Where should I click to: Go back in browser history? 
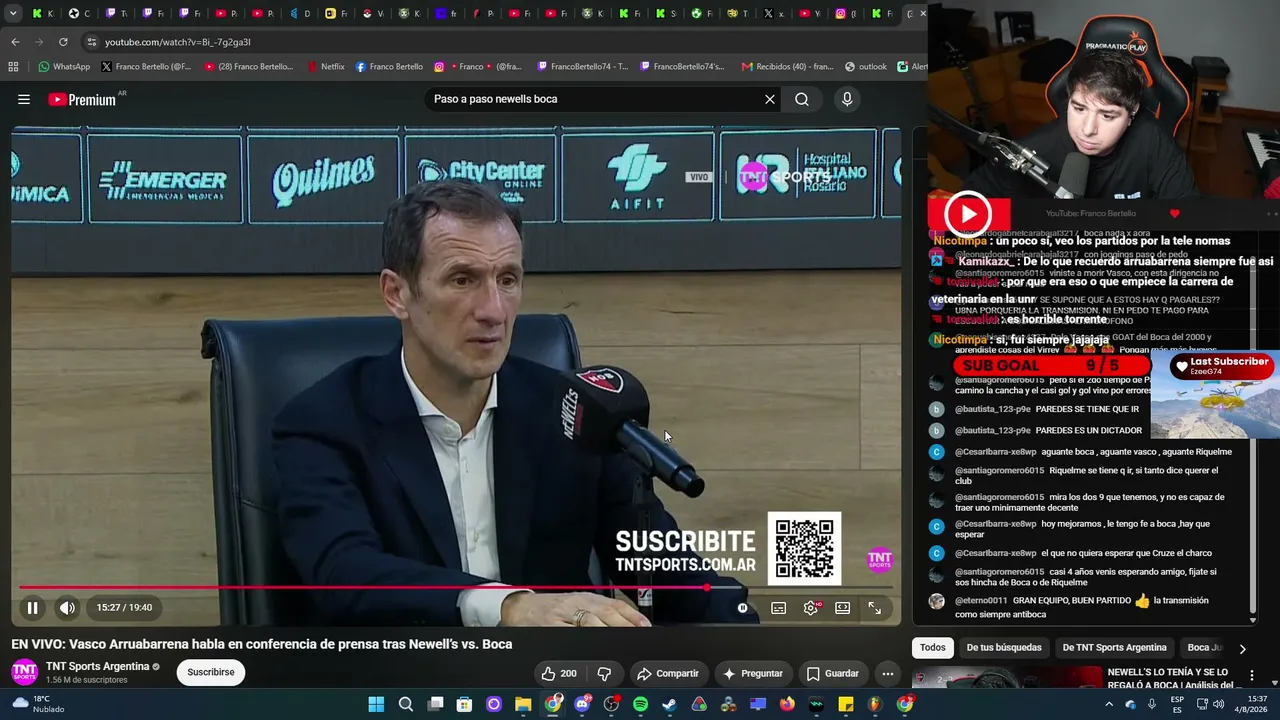click(x=15, y=42)
